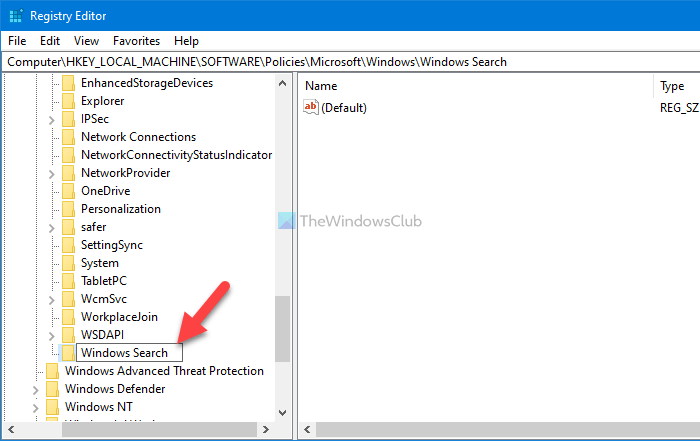
Task: Click the Registry Editor app icon in title bar
Action: click(16, 16)
